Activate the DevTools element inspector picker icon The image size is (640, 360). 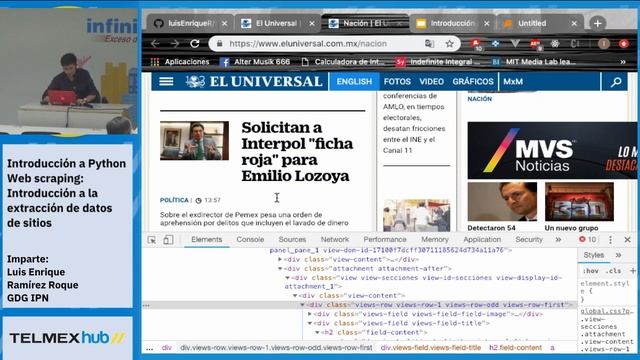click(x=152, y=240)
